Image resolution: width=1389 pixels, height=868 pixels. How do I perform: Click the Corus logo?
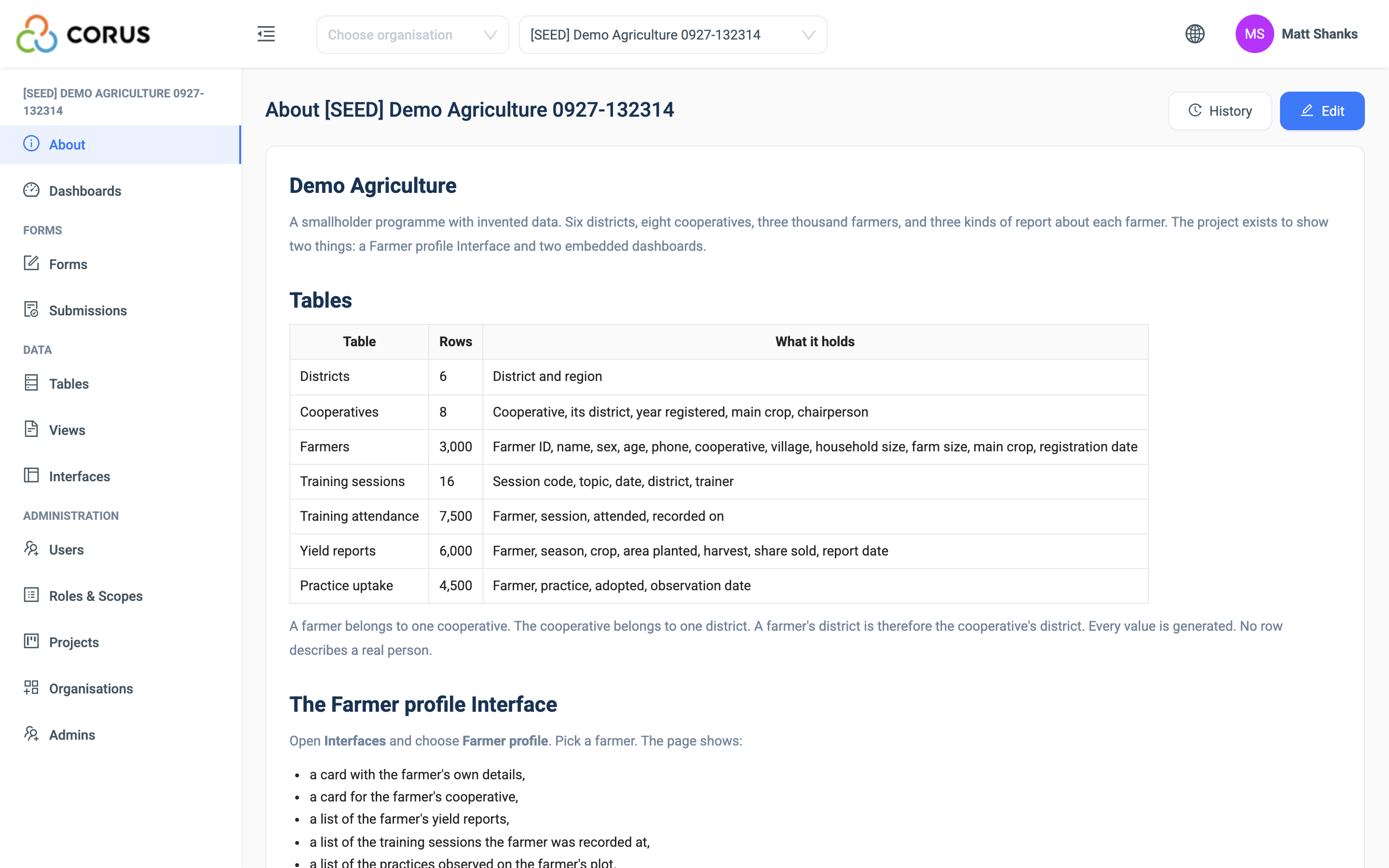point(83,34)
